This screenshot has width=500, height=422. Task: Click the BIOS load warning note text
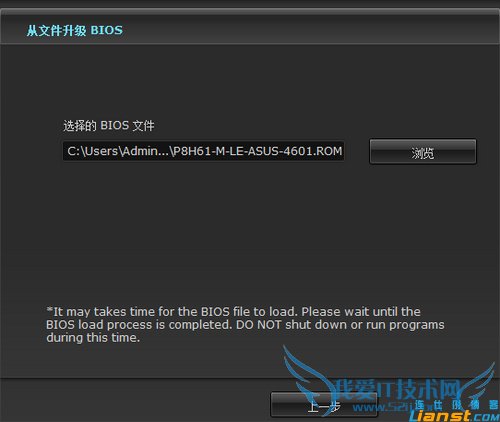pos(245,325)
